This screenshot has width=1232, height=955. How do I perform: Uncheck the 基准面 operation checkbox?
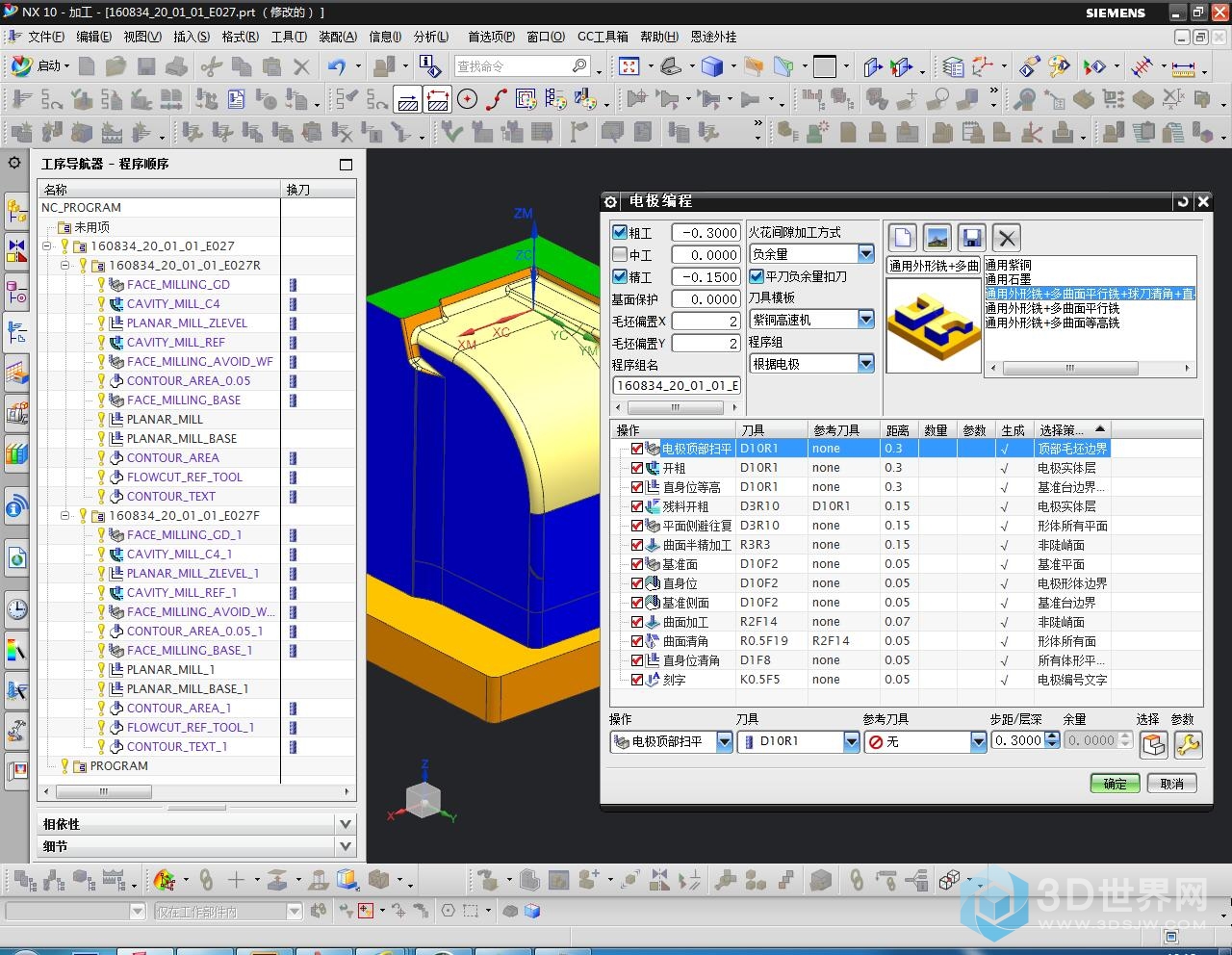click(x=636, y=564)
